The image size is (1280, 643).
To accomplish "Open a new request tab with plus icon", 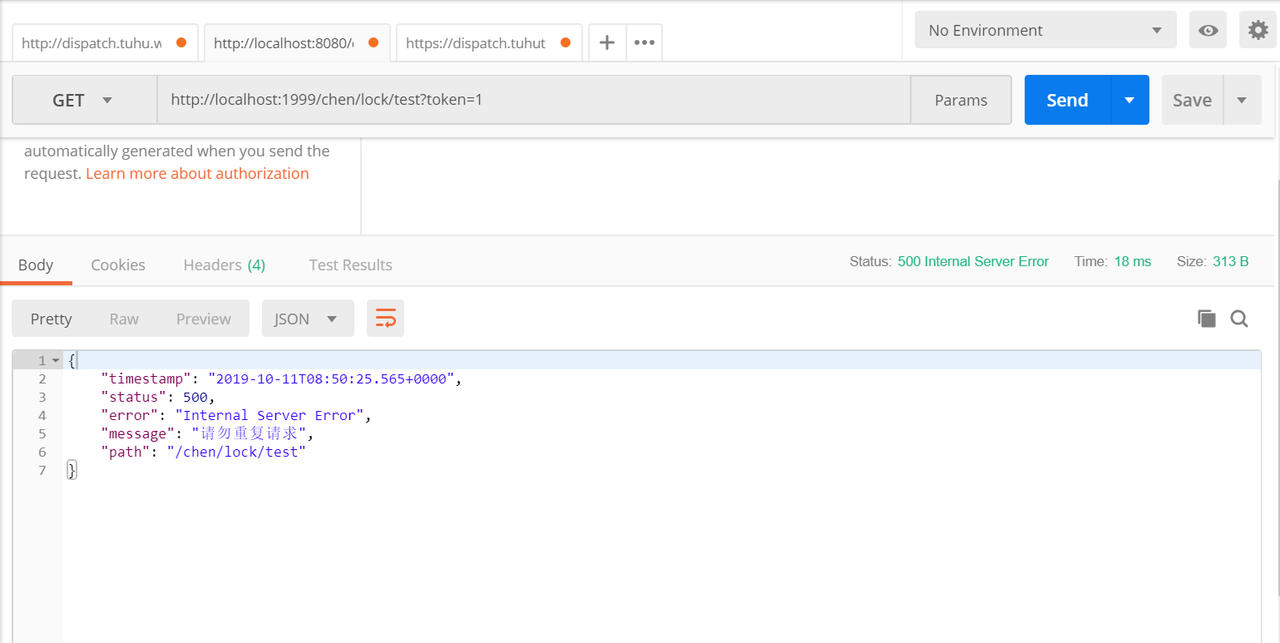I will 606,43.
